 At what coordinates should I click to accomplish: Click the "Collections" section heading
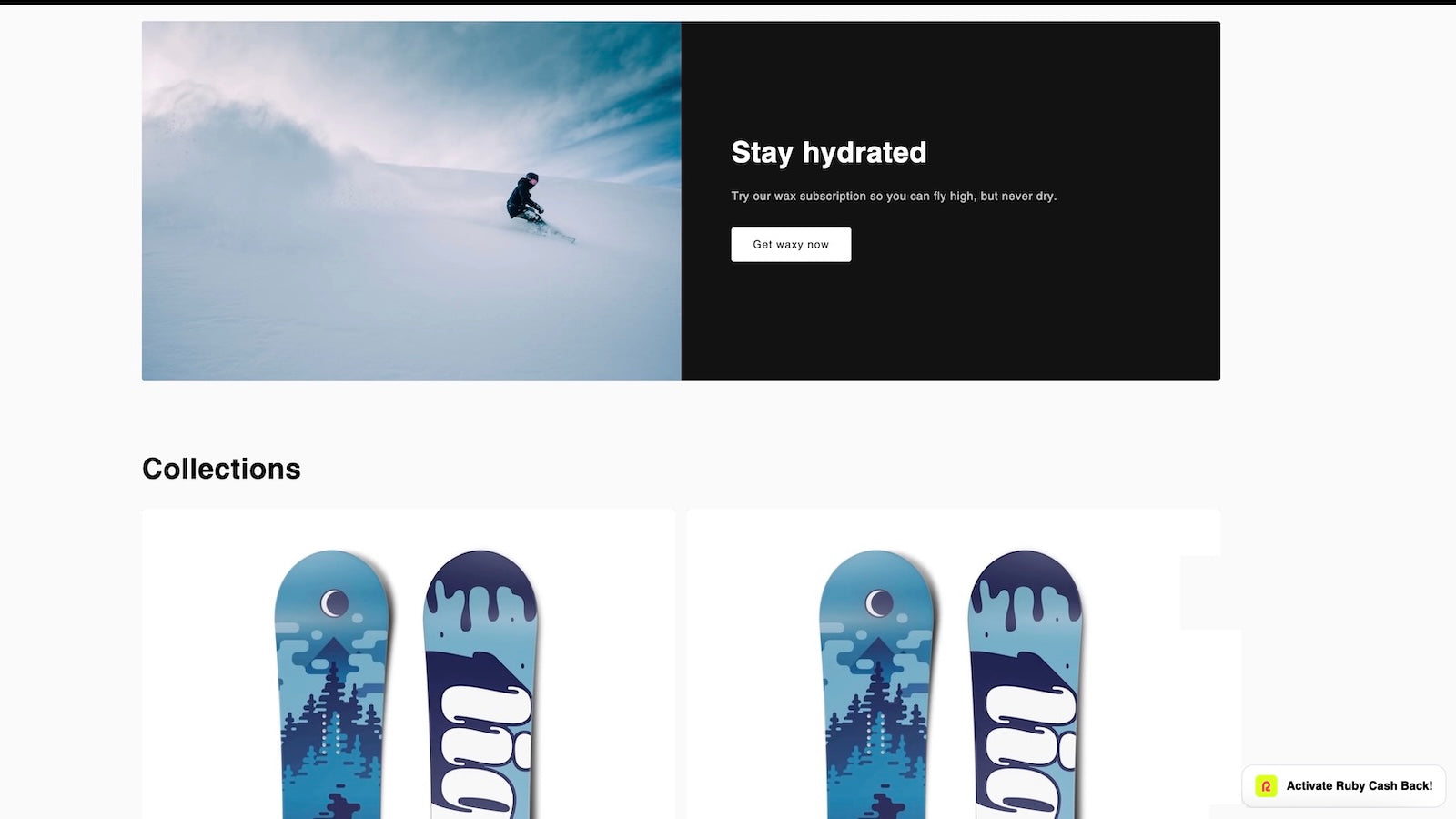[x=221, y=469]
